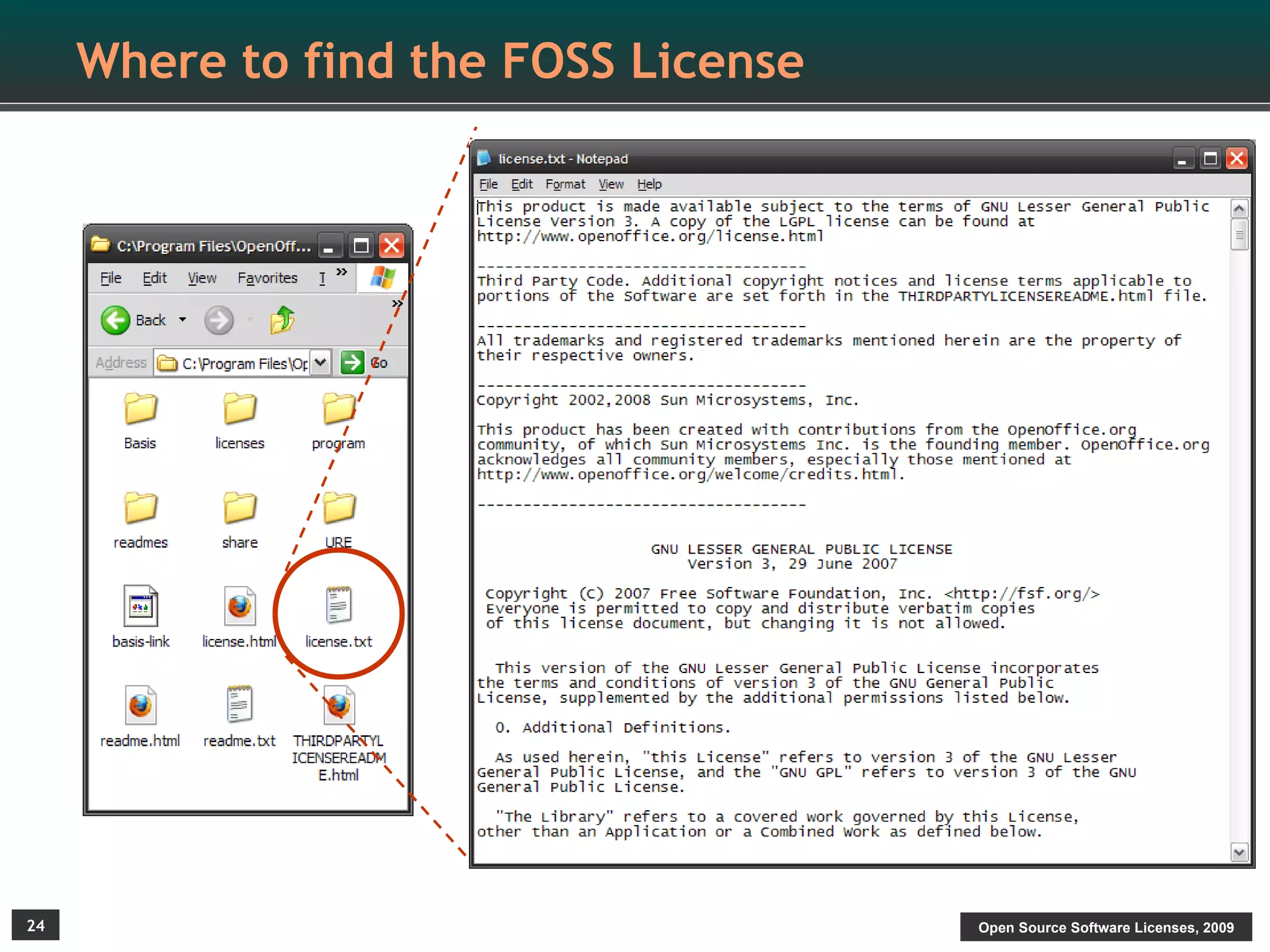This screenshot has height=952, width=1270.
Task: Open the share folder icon
Action: (x=239, y=508)
